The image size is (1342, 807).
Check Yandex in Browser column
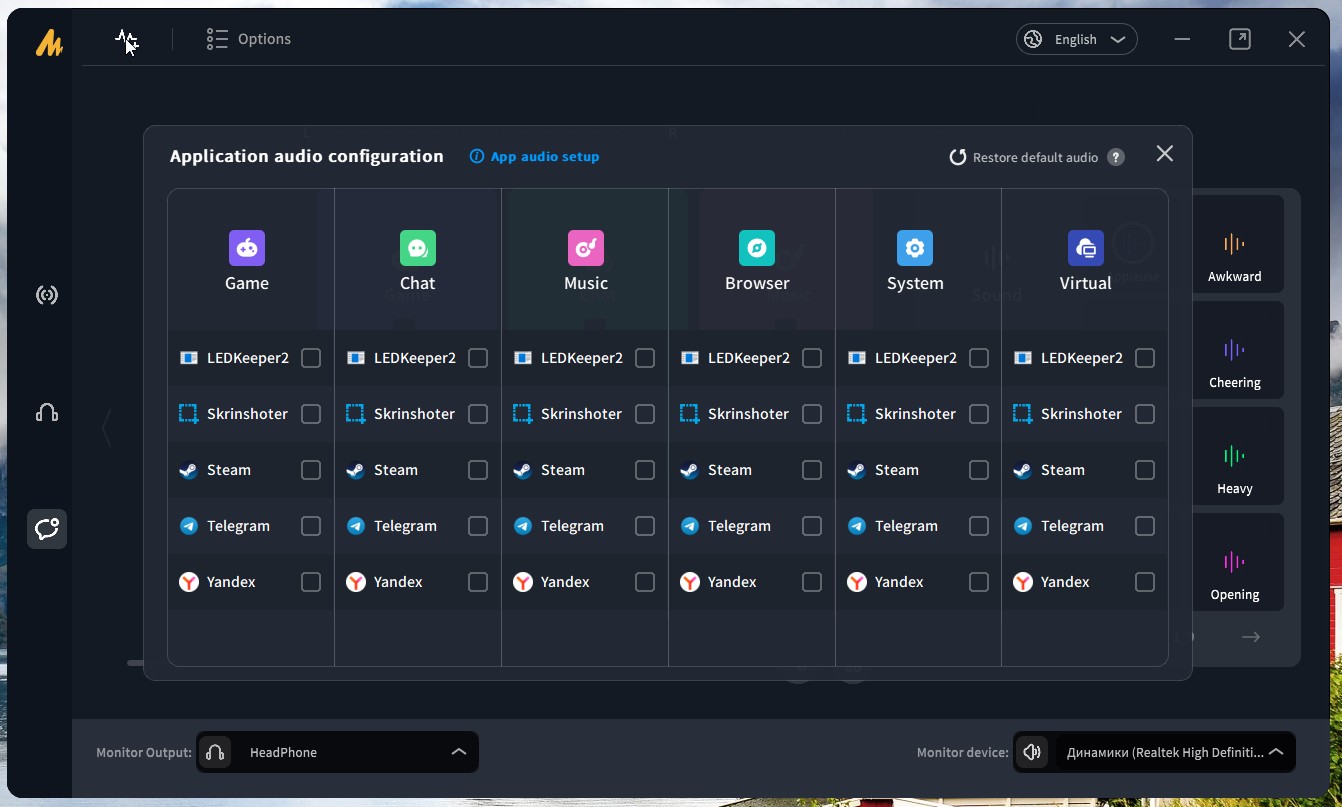click(812, 582)
